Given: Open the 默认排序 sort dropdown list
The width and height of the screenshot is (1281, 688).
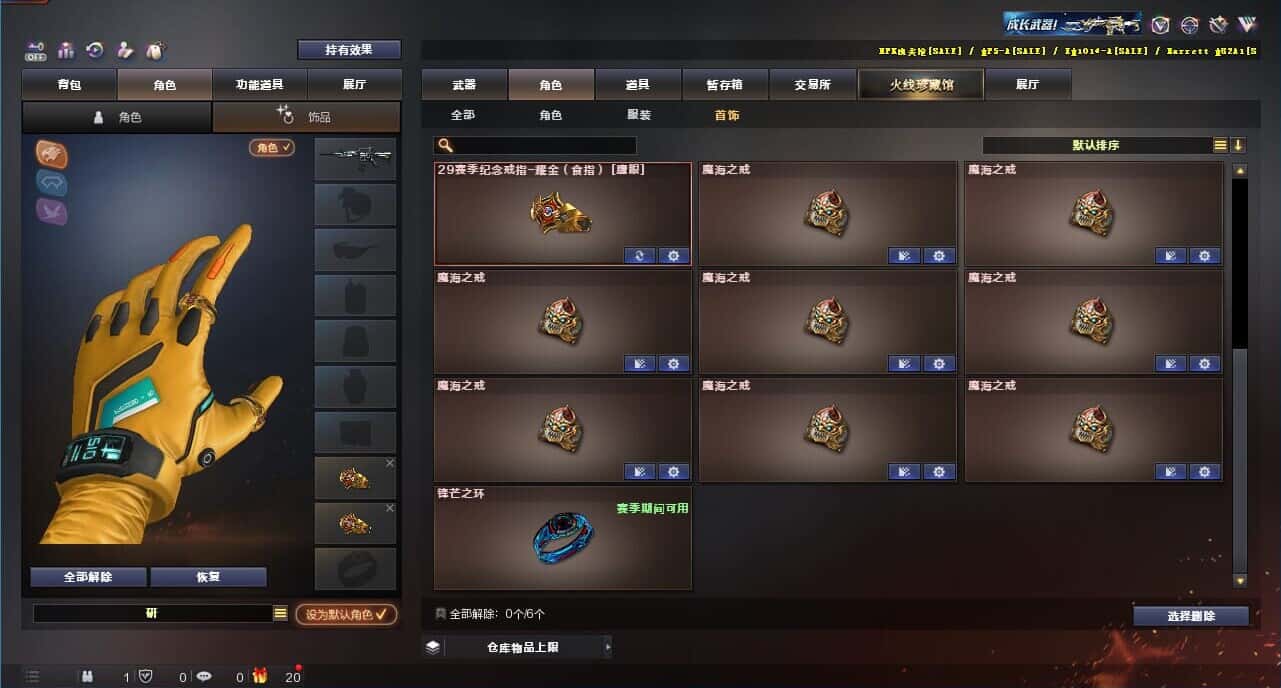Looking at the screenshot, I should click(1220, 145).
